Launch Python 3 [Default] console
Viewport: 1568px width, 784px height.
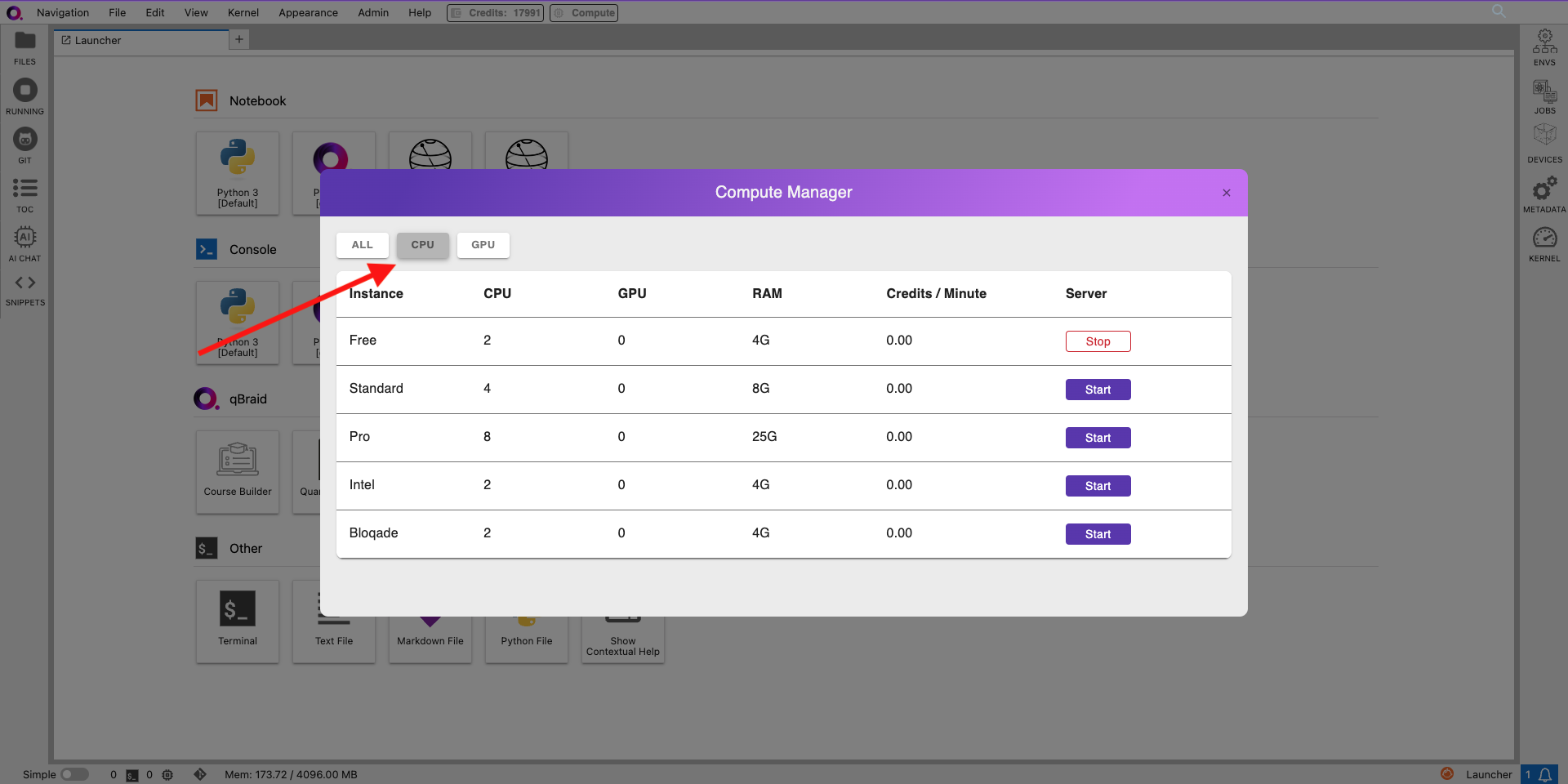coord(238,323)
